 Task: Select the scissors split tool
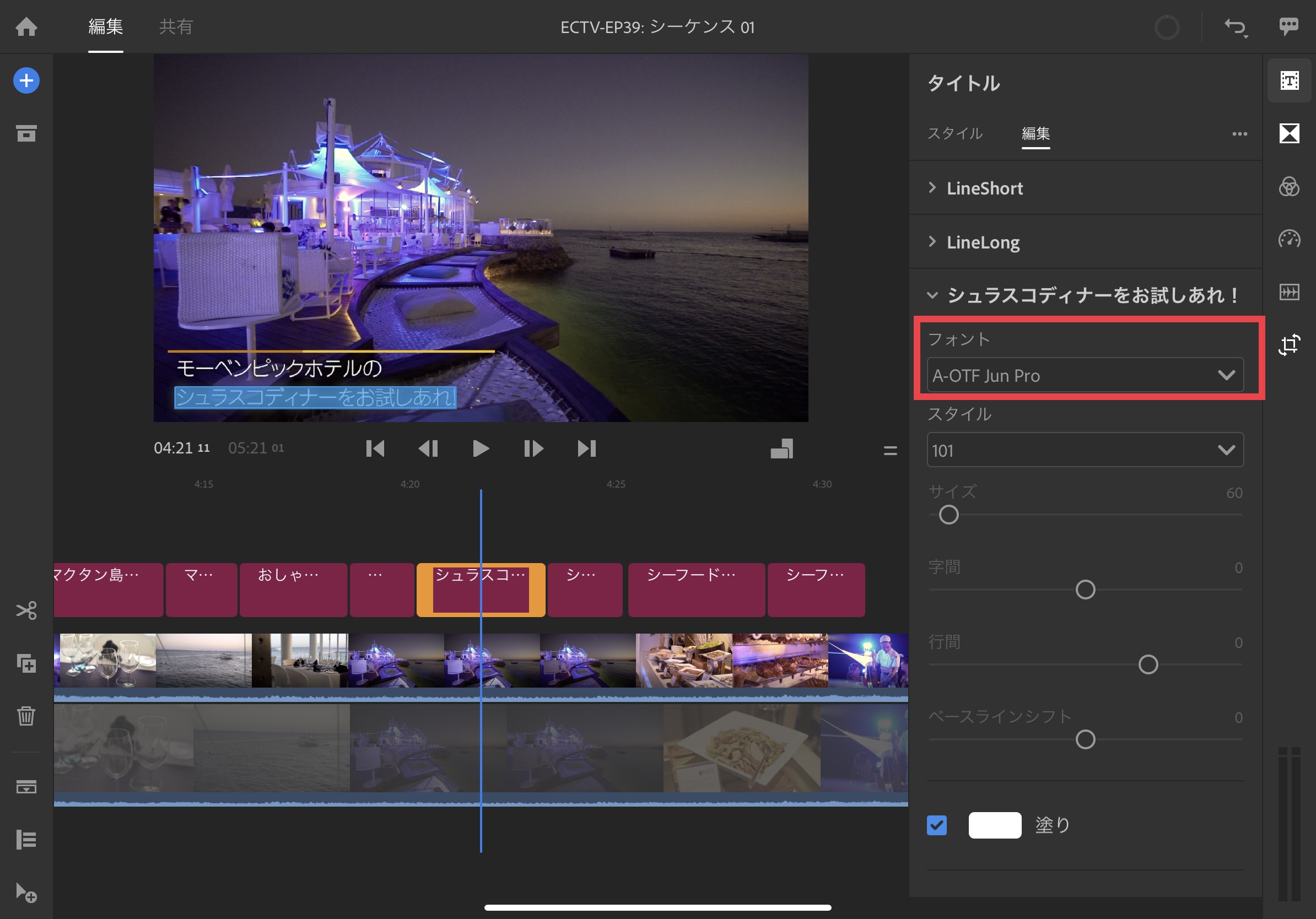click(26, 610)
